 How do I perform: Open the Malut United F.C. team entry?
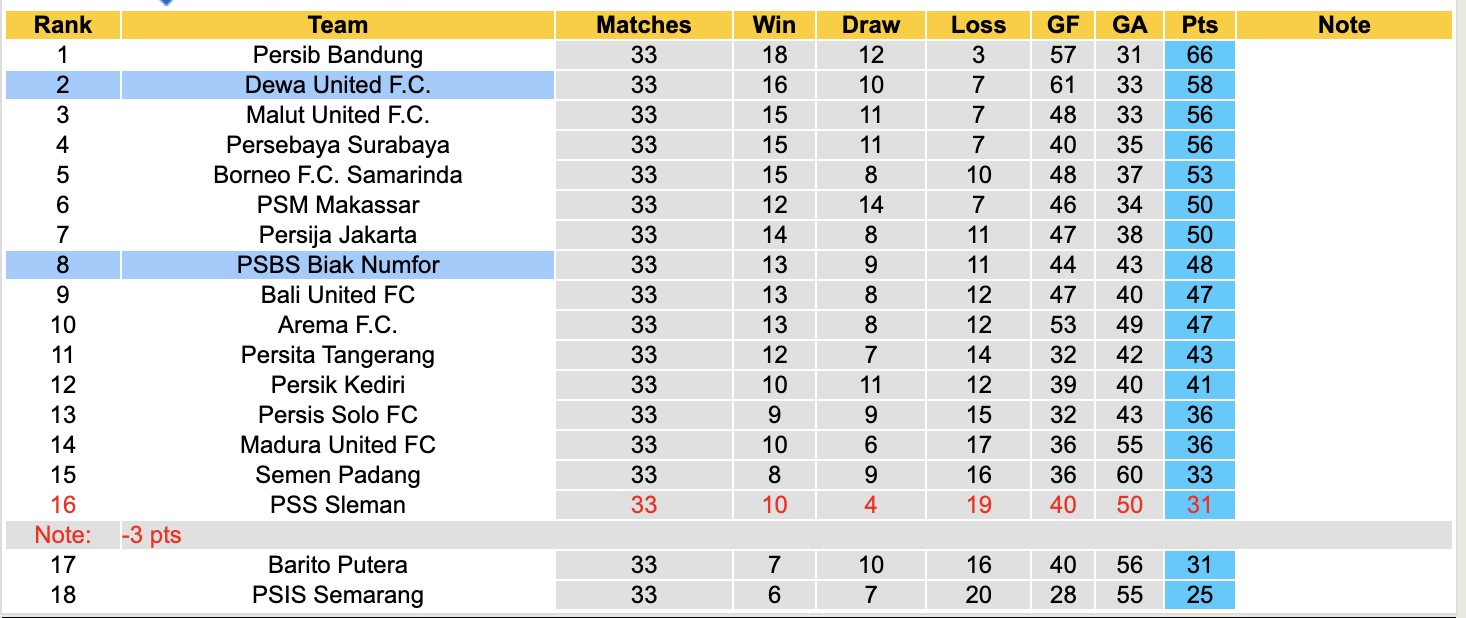point(338,115)
